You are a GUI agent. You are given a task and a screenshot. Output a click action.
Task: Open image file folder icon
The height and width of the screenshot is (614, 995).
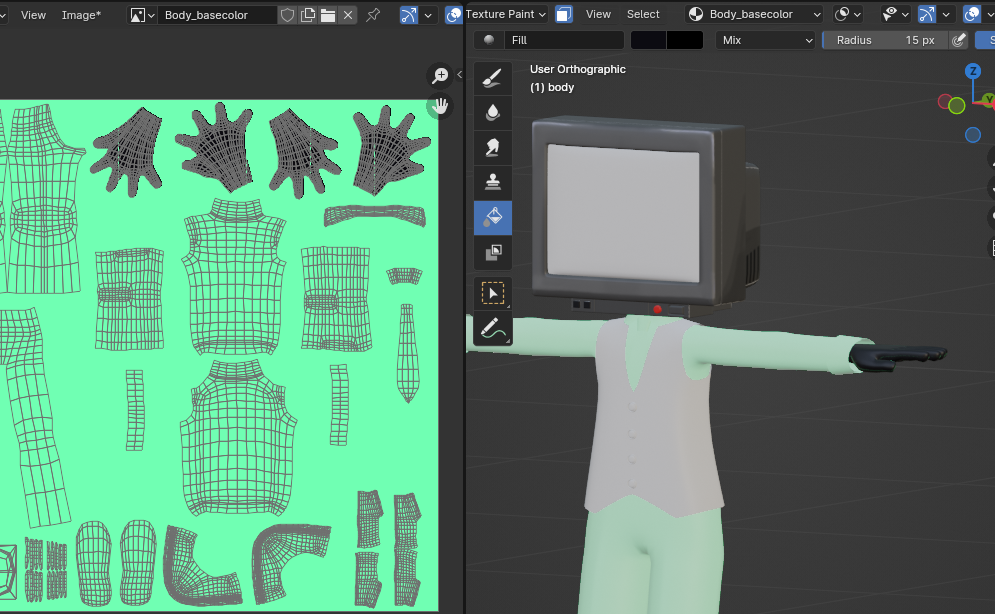328,15
